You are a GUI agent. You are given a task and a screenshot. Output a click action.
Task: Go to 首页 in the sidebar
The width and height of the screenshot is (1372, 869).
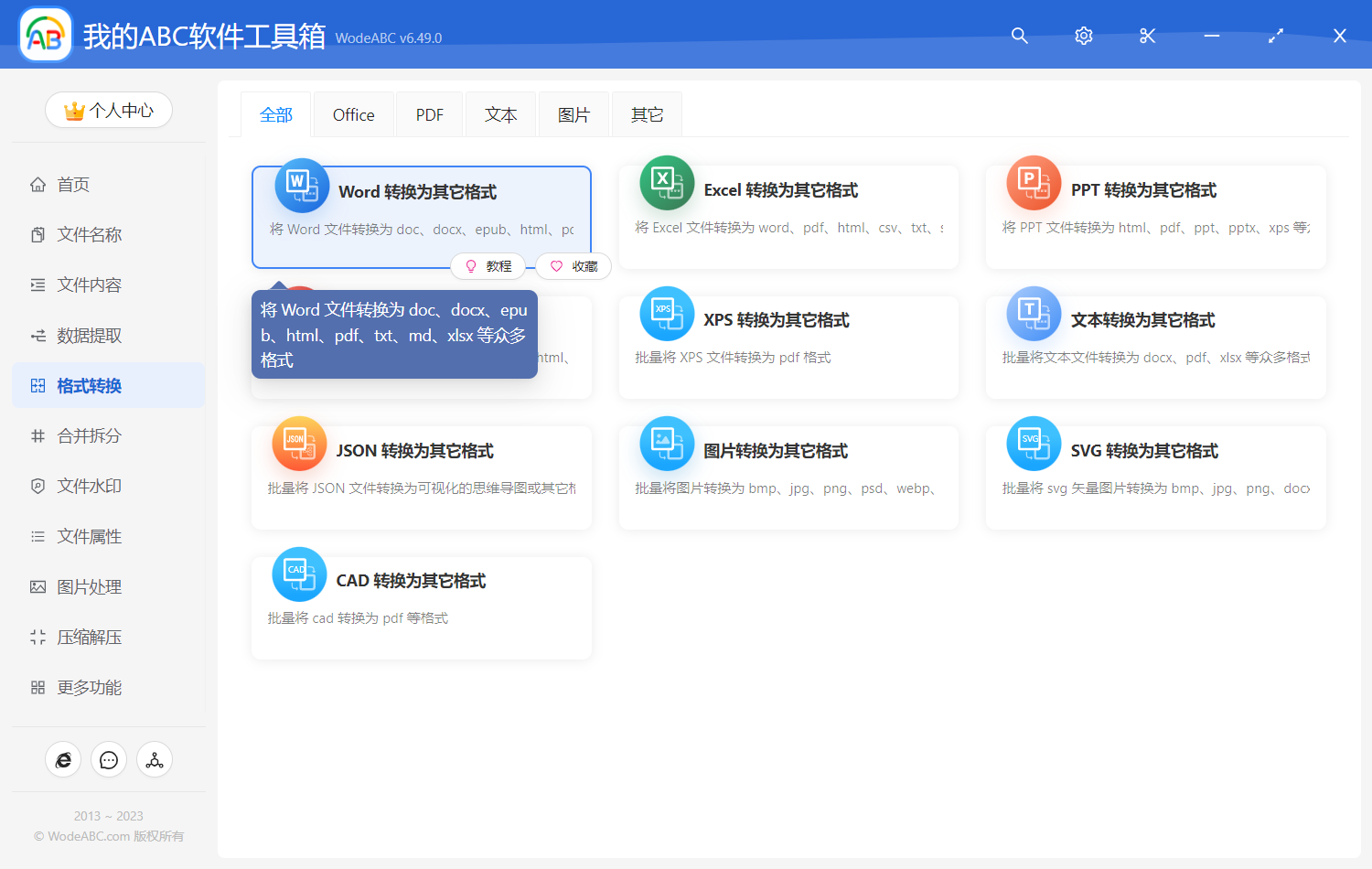click(x=73, y=185)
